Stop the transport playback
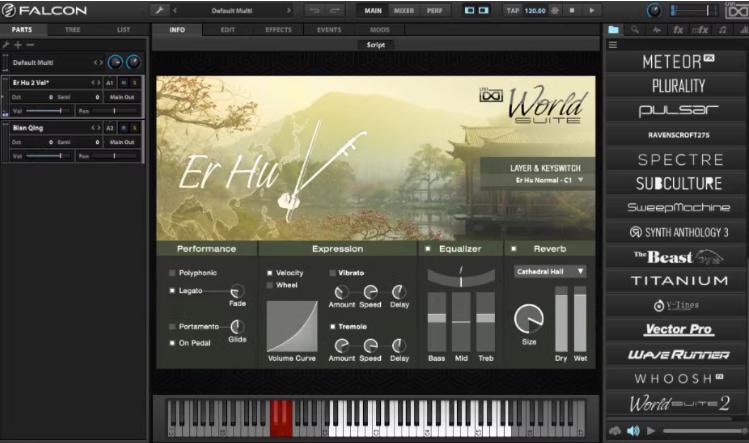 click(572, 11)
